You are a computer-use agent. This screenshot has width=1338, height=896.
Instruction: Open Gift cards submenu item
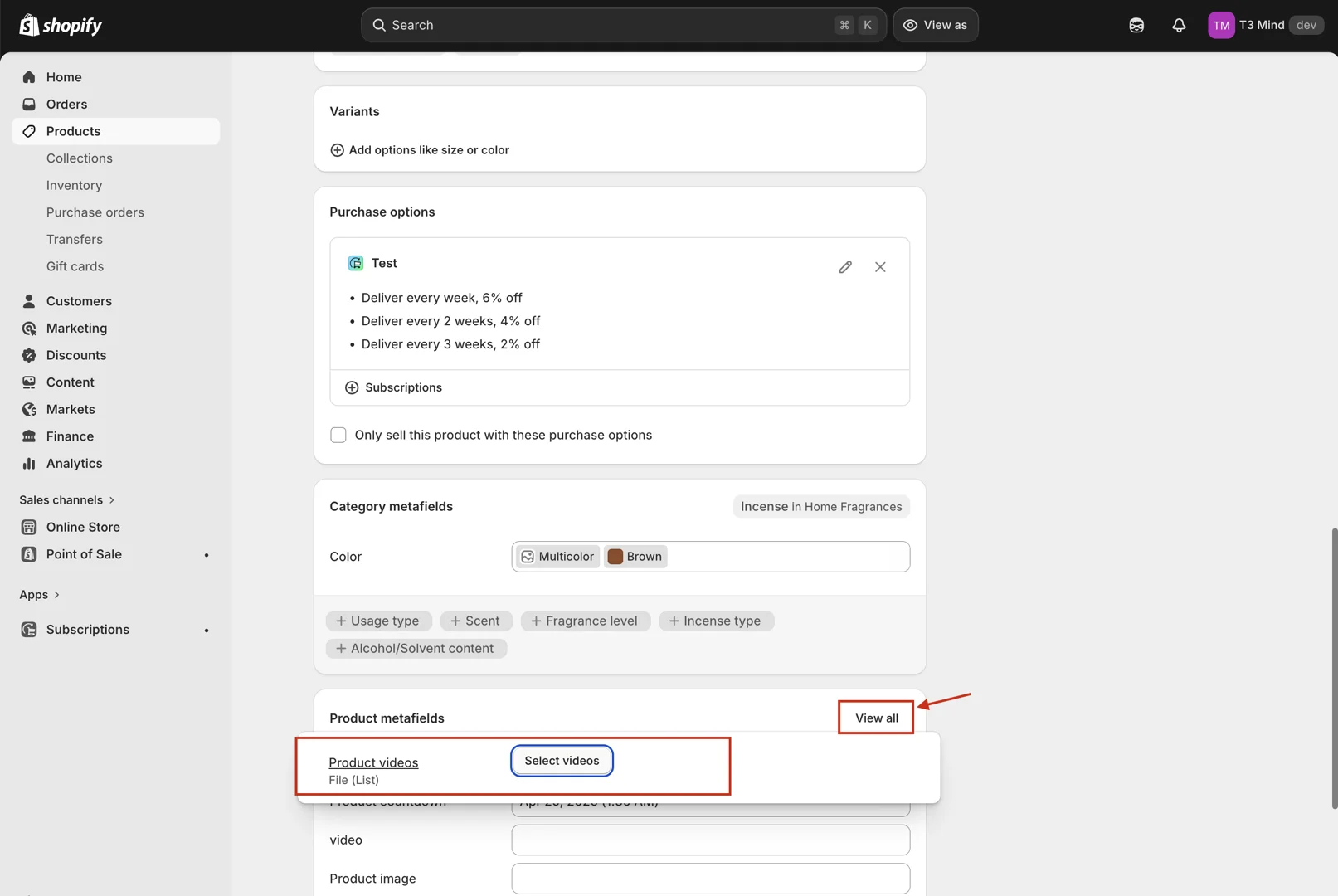pyautogui.click(x=75, y=266)
